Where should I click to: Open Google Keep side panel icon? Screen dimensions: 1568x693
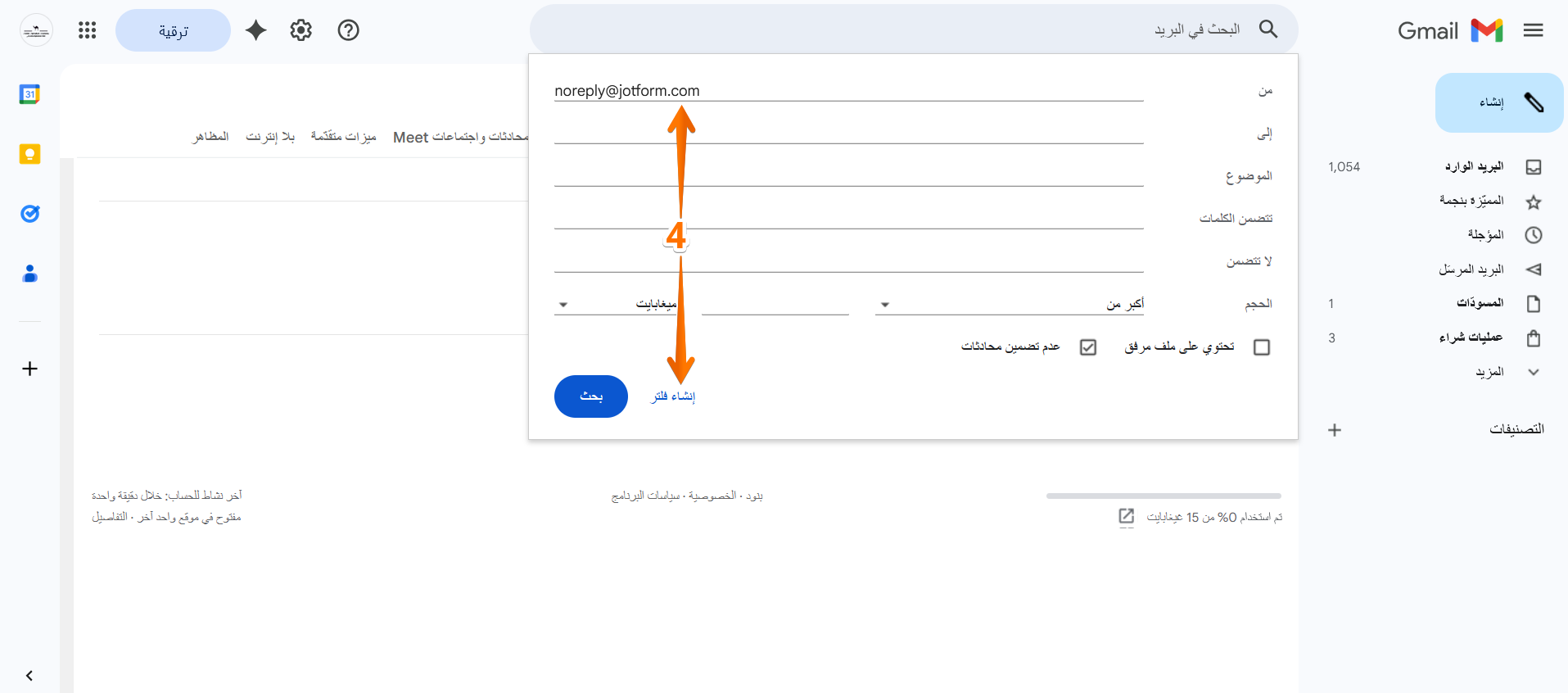[x=30, y=154]
